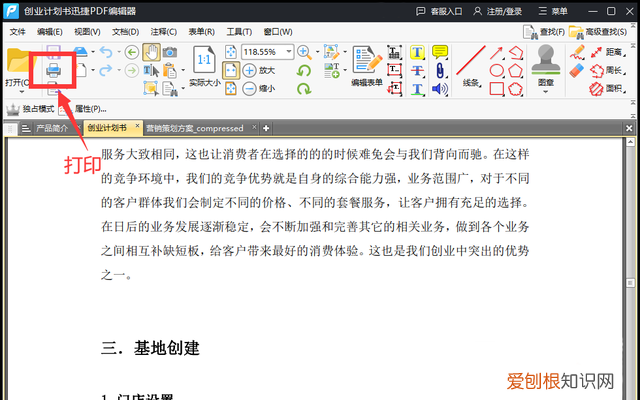
Task: Click the Print printer icon
Action: pyautogui.click(x=53, y=70)
